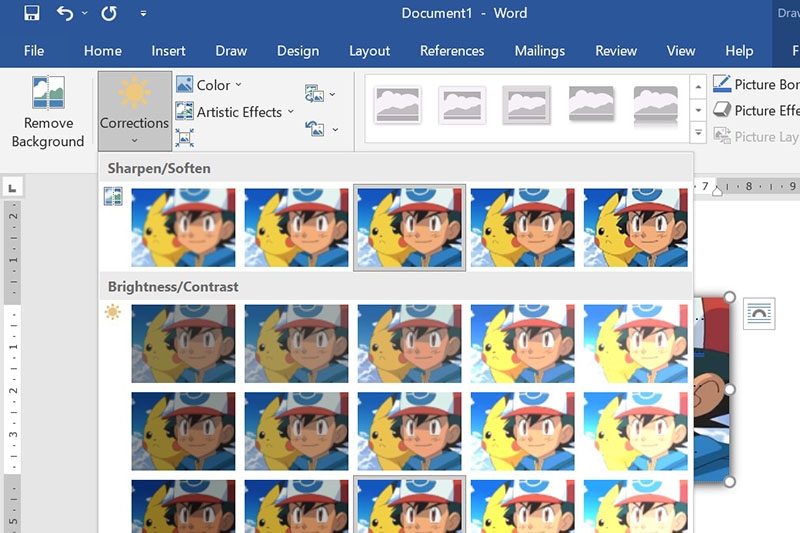Screen dimensions: 800x533
Task: Pick middle thumbnail in second Brightness/Contrast row
Action: [409, 431]
